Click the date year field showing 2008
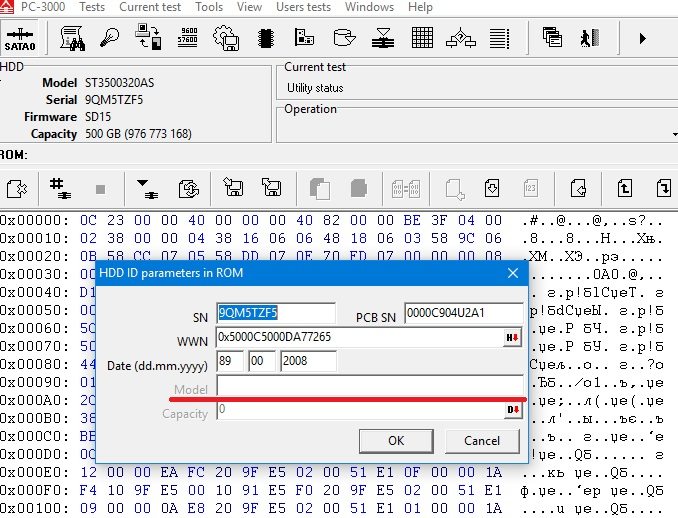678x518 pixels. (x=308, y=361)
